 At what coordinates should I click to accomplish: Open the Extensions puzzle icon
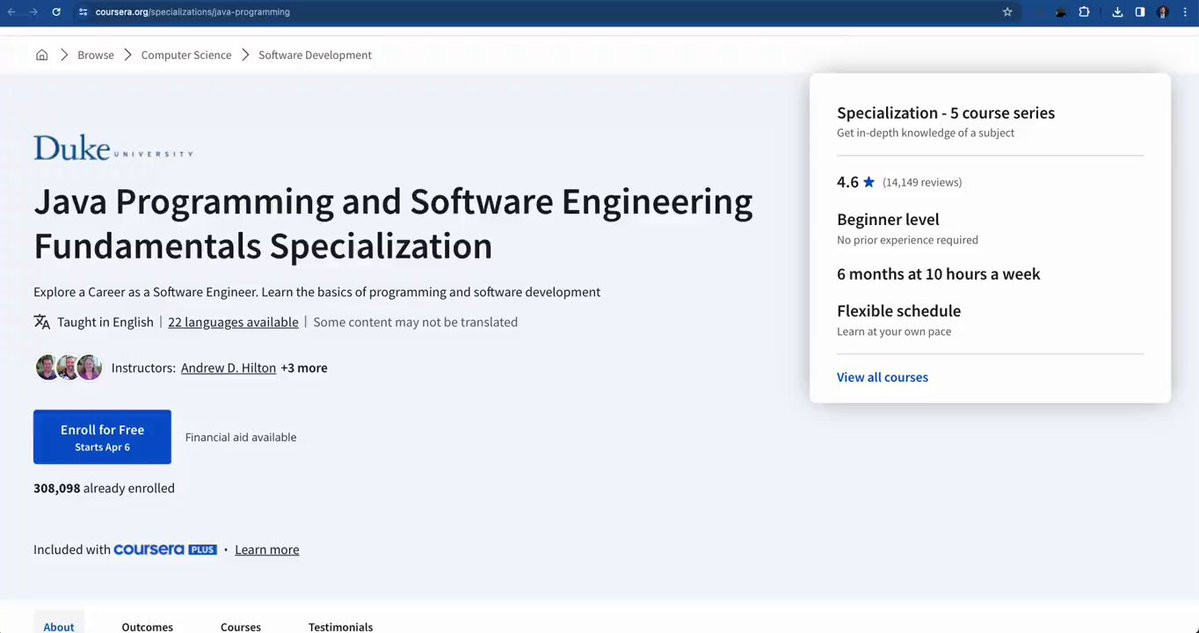tap(1084, 12)
